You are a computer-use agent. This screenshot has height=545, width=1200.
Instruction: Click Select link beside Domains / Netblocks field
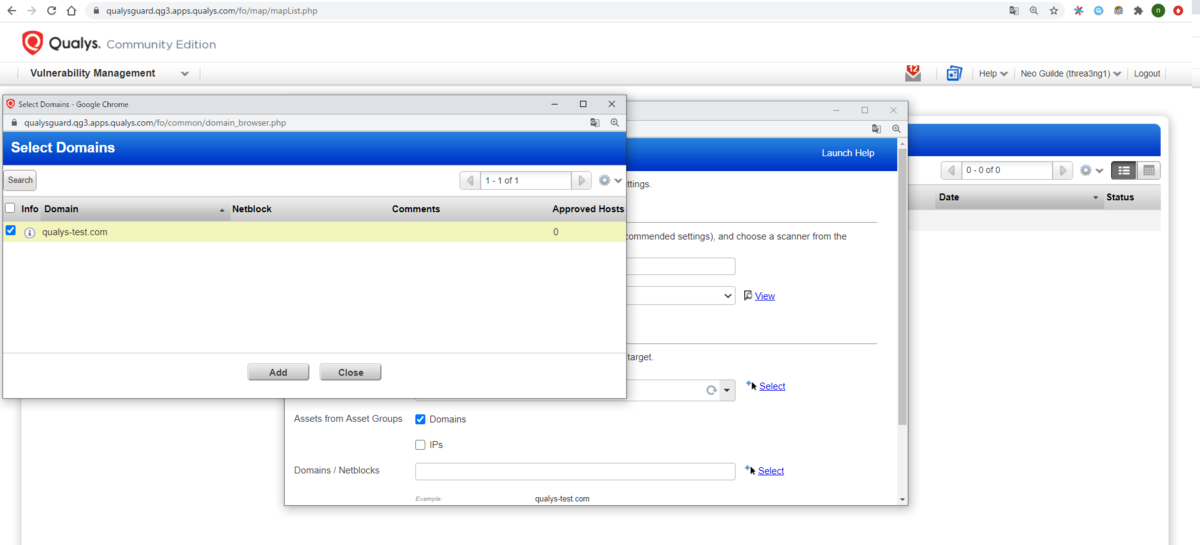coord(771,471)
